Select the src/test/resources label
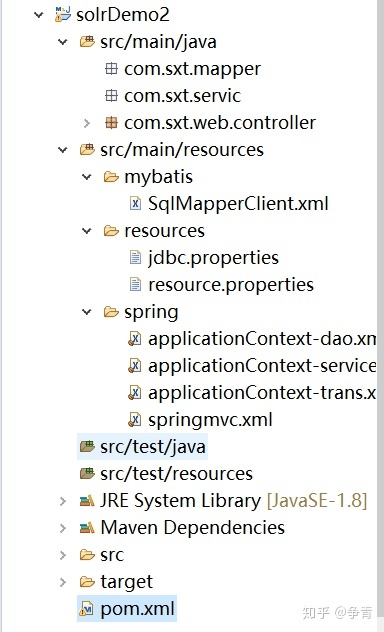This screenshot has width=384, height=632. (x=176, y=474)
